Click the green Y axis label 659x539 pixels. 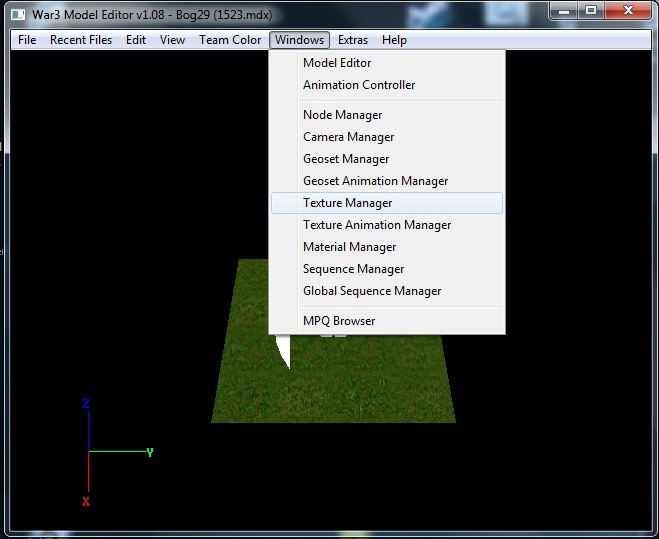click(x=150, y=453)
